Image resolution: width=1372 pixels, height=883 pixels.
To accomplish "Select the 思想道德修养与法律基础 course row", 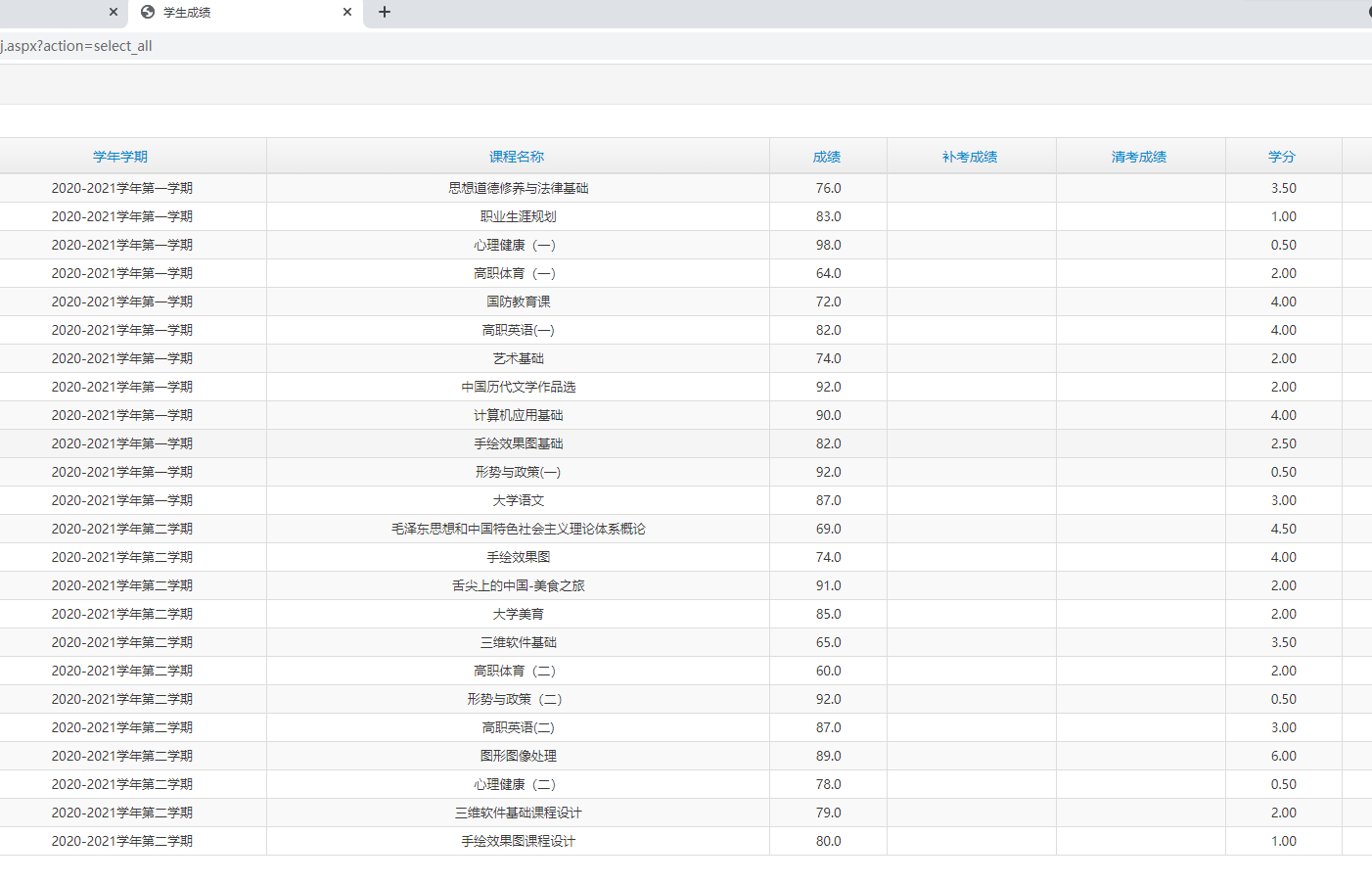I will point(518,188).
